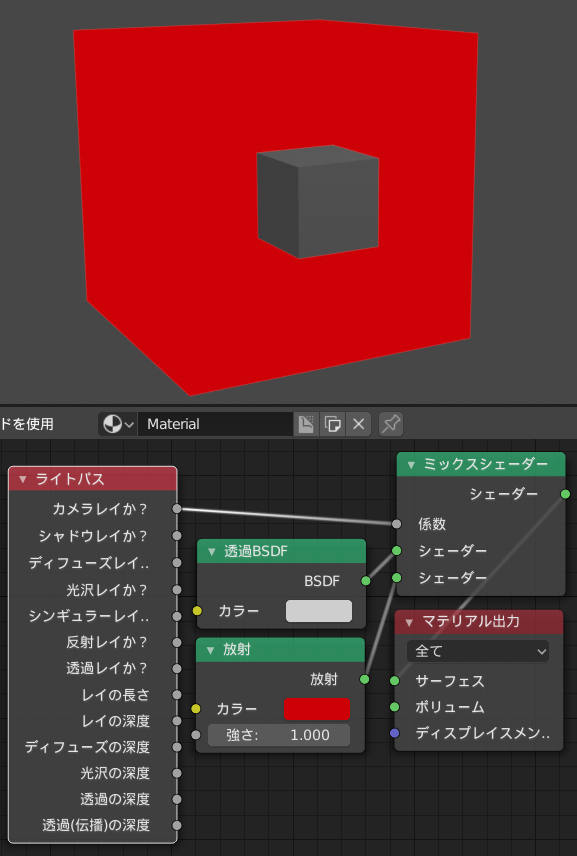Open the 全て target dropdown
This screenshot has width=577, height=856.
[478, 651]
